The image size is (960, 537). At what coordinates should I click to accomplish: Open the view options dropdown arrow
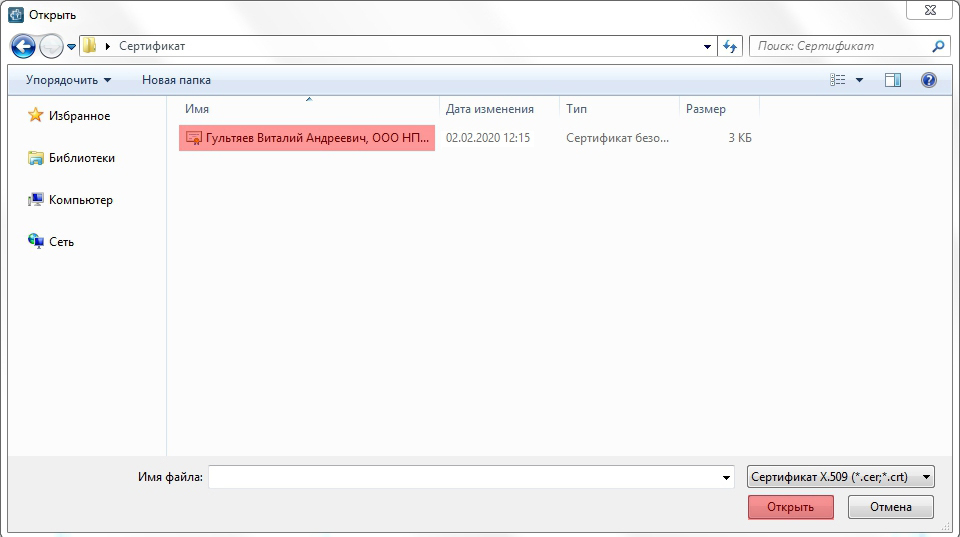tap(859, 80)
